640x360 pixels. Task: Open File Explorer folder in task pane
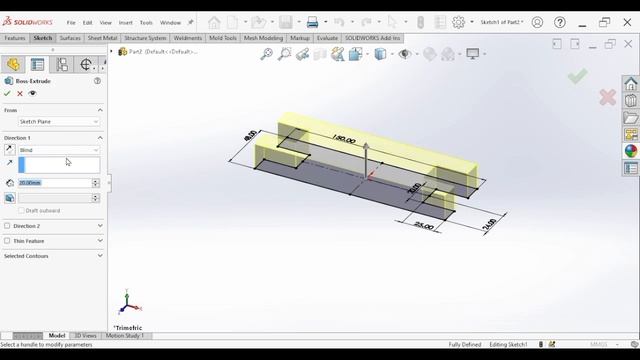point(631,118)
